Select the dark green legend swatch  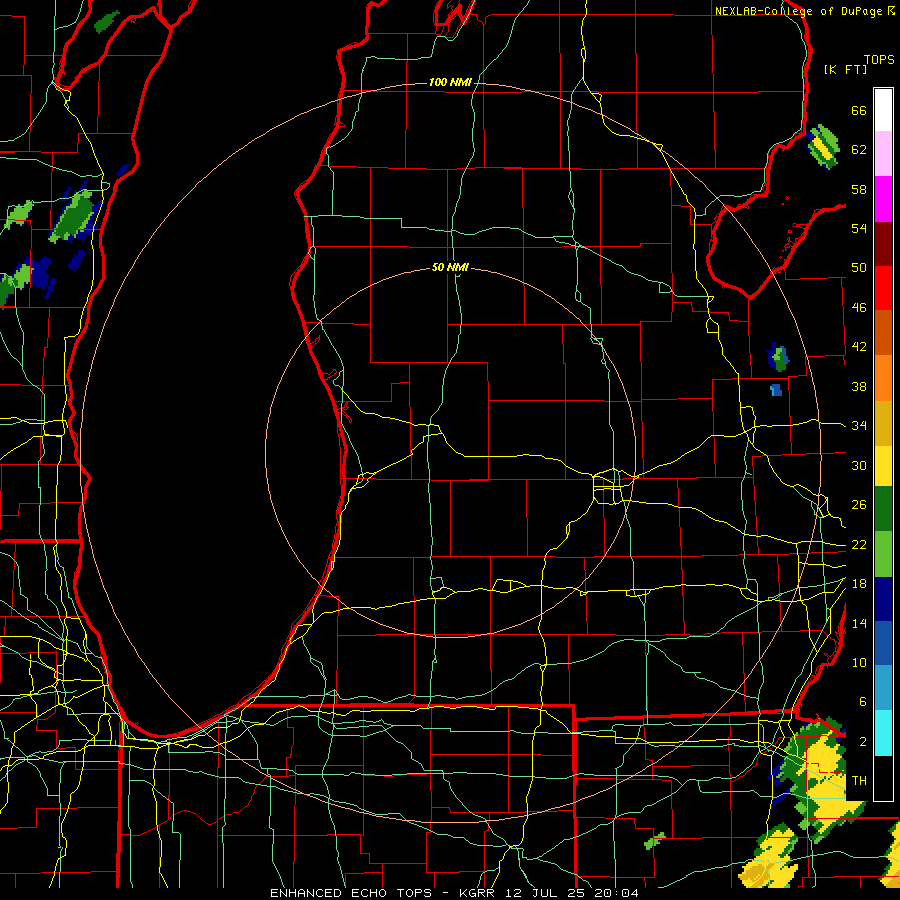[x=883, y=509]
